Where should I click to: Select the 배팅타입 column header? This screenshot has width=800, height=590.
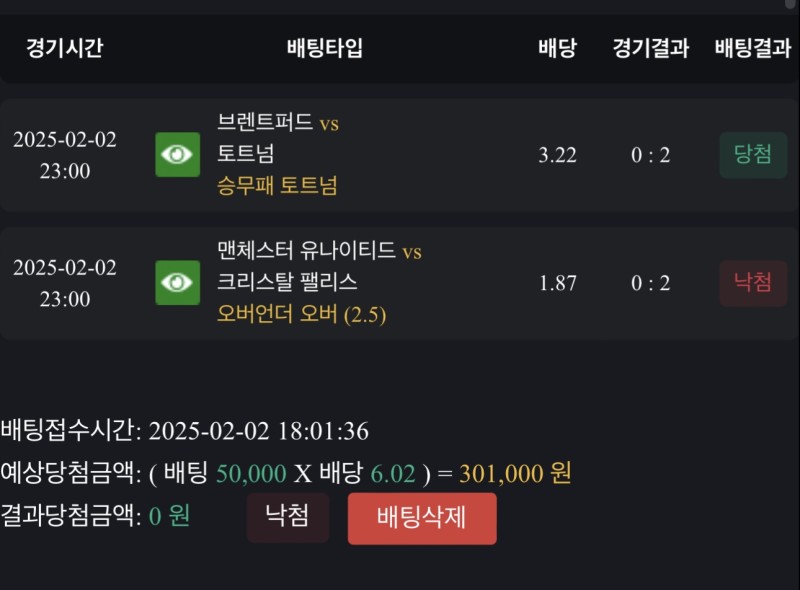coord(325,48)
